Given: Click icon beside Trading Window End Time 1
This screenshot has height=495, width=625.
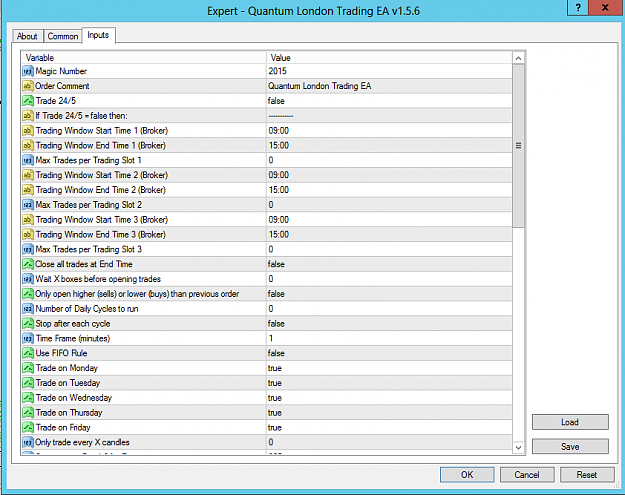Looking at the screenshot, I should click(28, 145).
